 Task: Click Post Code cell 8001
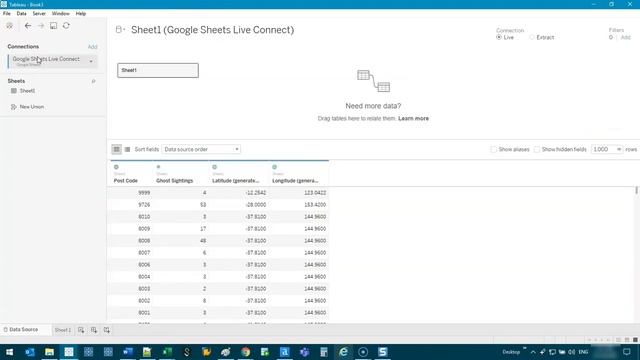click(144, 313)
